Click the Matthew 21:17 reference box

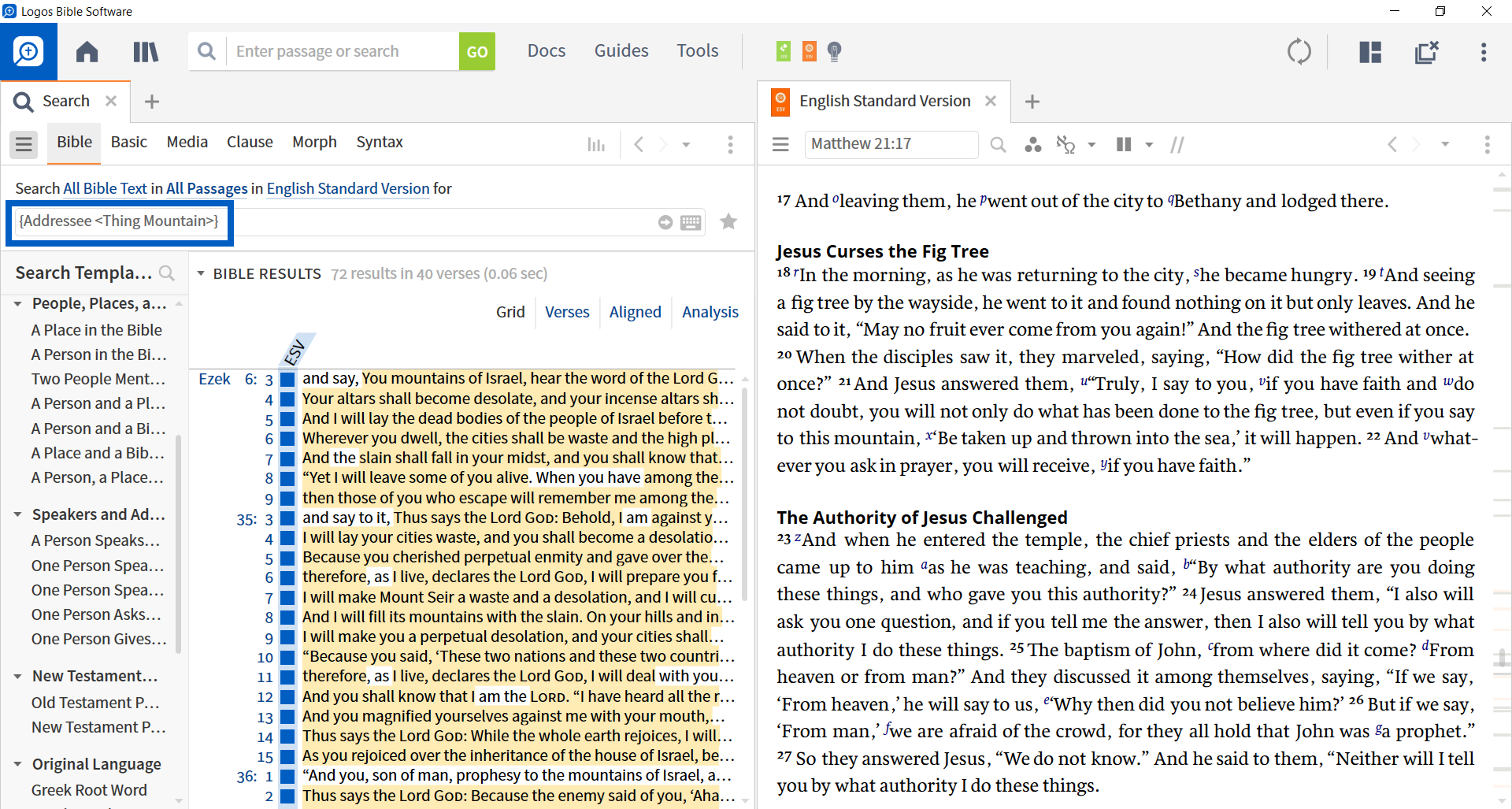891,144
